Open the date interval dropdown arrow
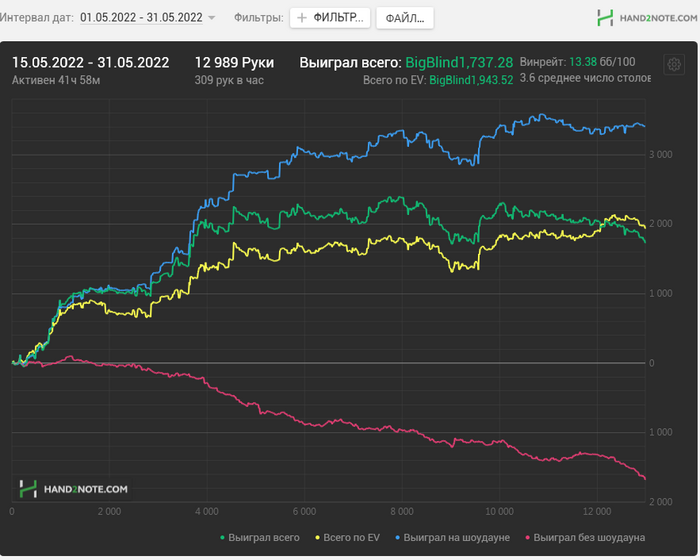The height and width of the screenshot is (560, 700). tap(212, 18)
